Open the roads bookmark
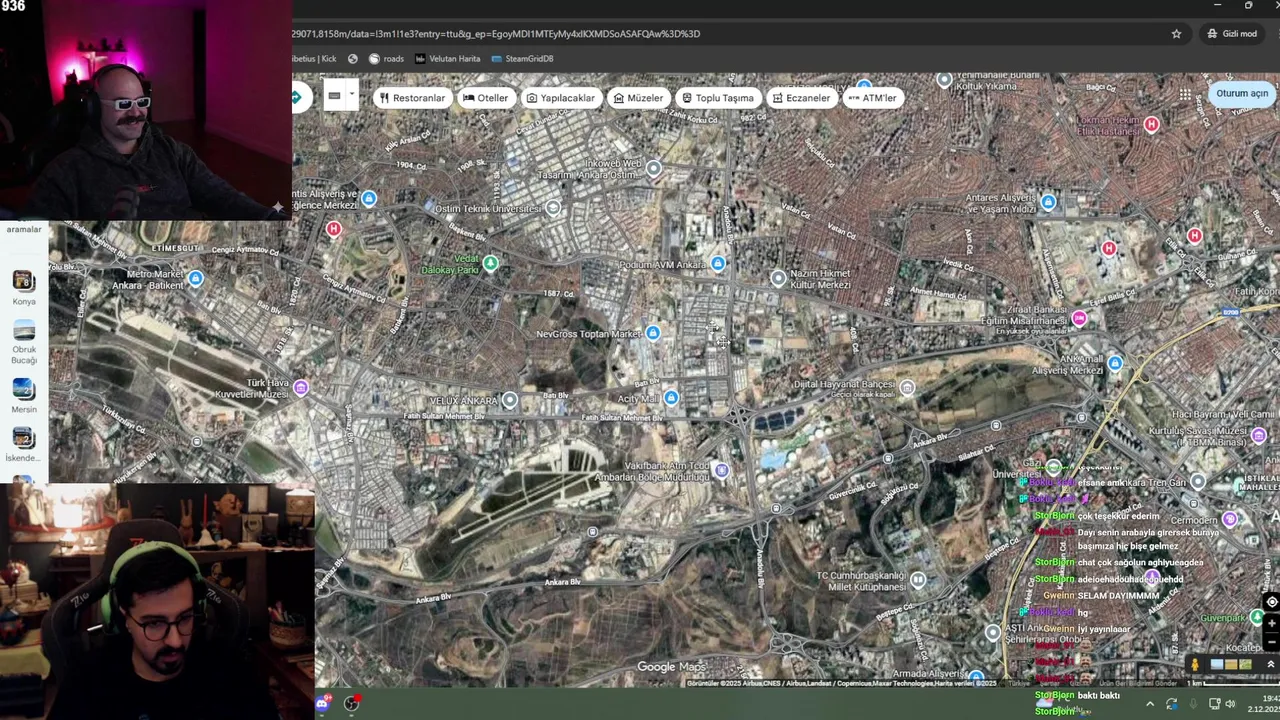The height and width of the screenshot is (720, 1280). coord(386,58)
